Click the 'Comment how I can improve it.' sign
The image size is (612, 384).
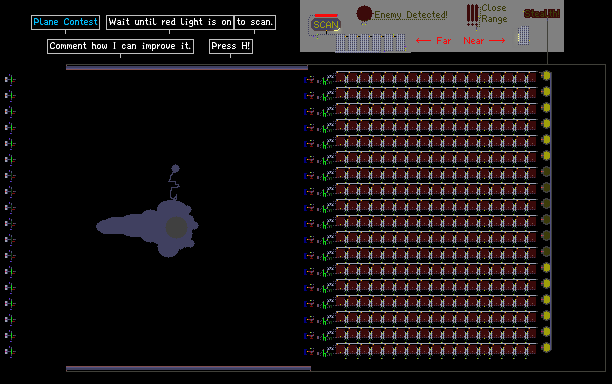(x=120, y=46)
